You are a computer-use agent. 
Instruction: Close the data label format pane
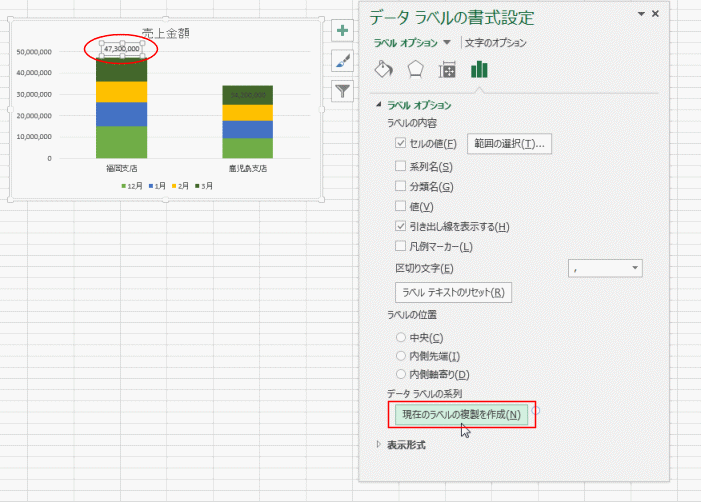click(x=655, y=14)
